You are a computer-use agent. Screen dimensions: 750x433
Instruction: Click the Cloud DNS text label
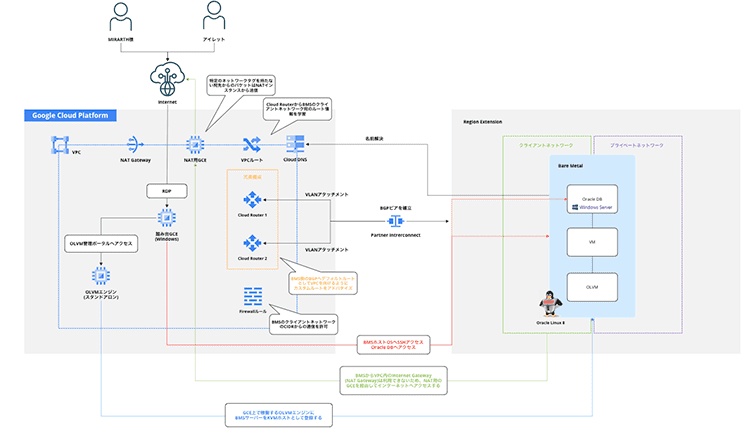click(295, 160)
